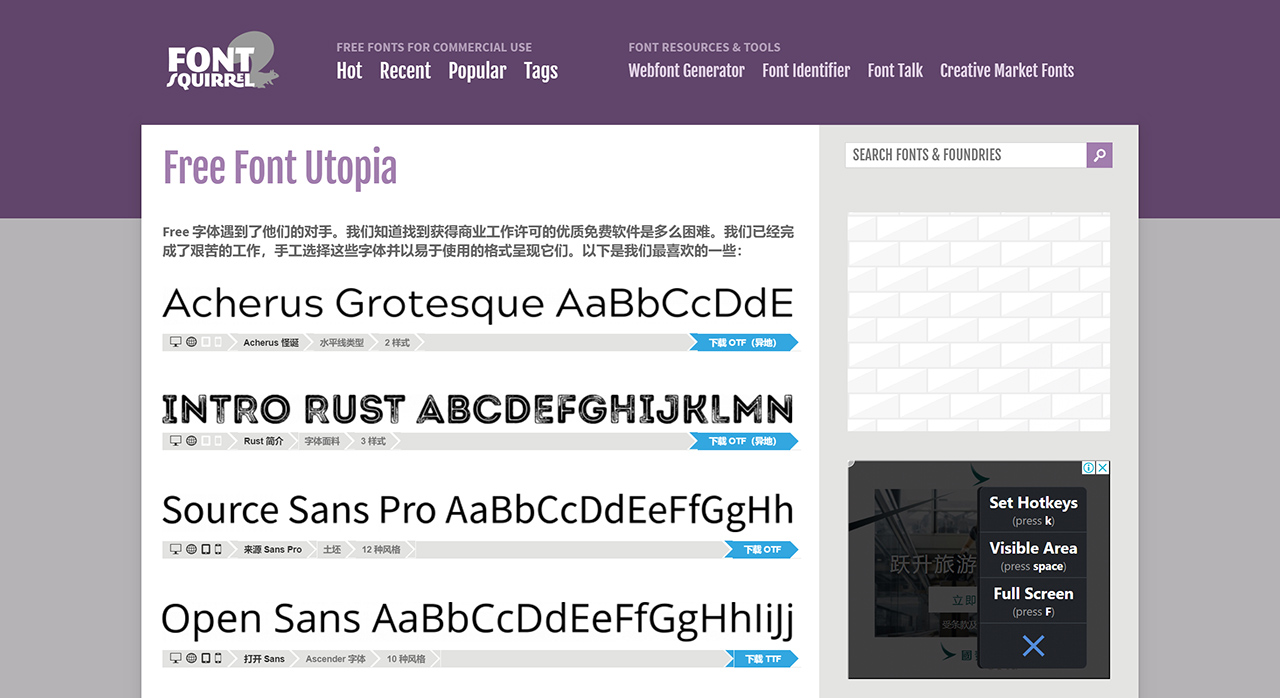
Task: Open the Hot fonts section
Action: click(348, 70)
